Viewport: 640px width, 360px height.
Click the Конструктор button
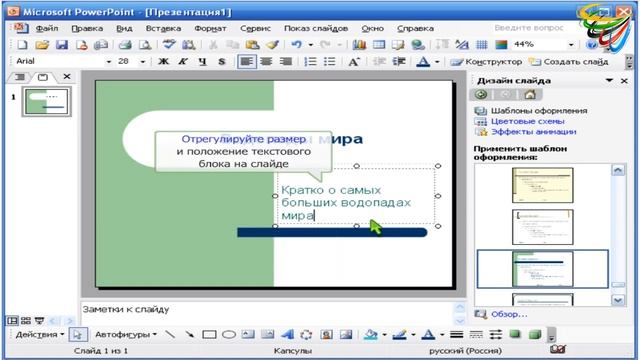[x=486, y=62]
